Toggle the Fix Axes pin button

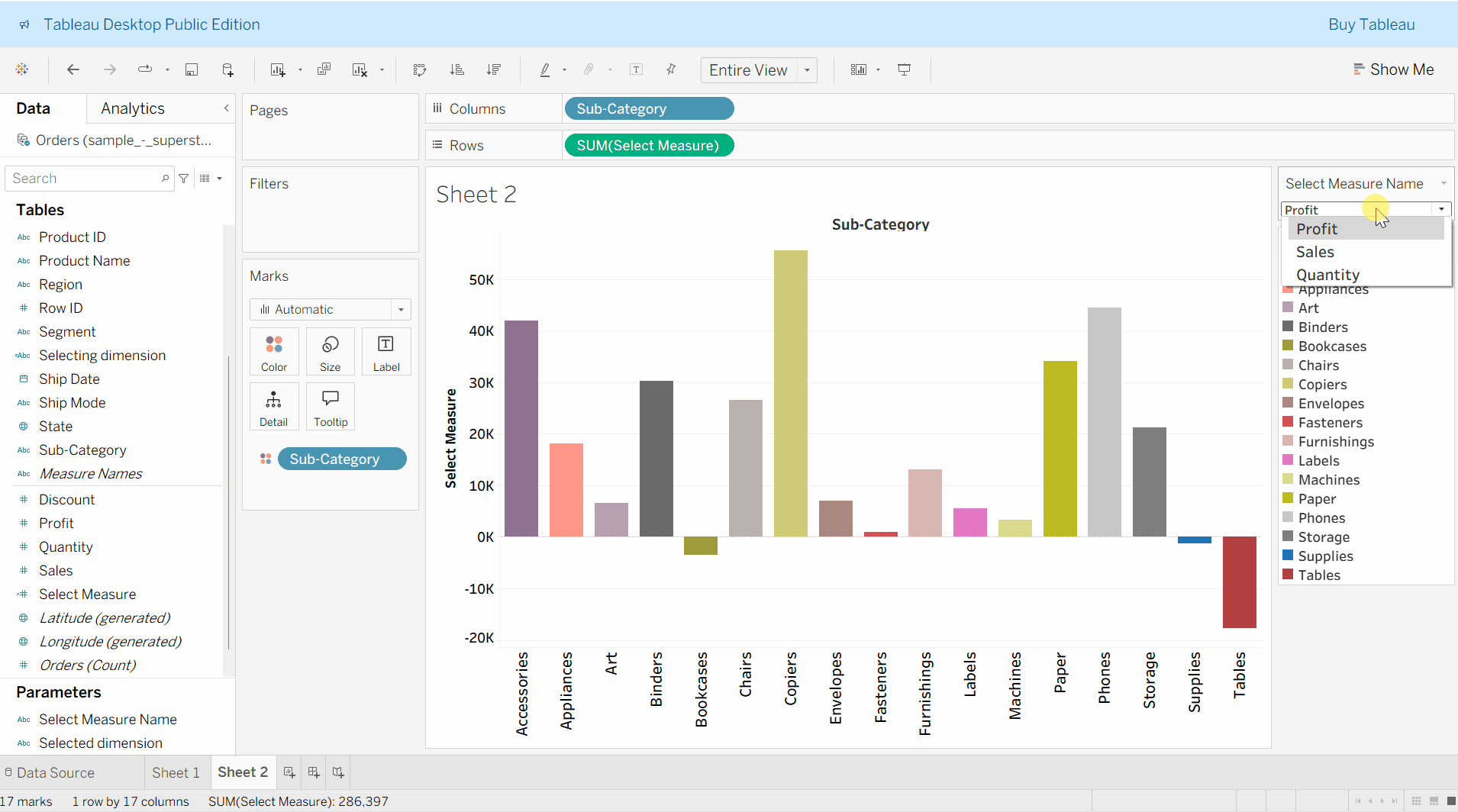point(671,69)
